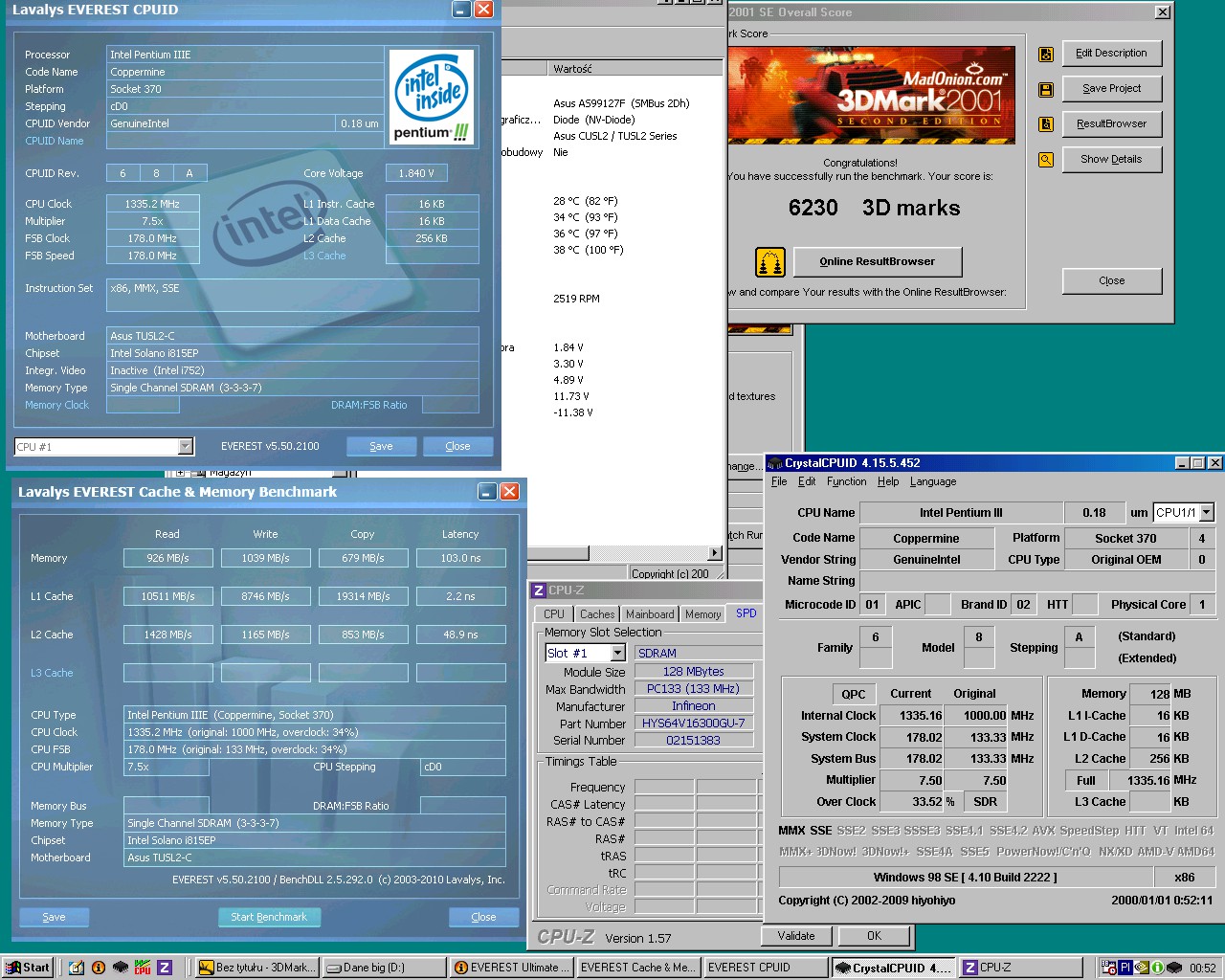
Task: Click the Show Details magnifier icon
Action: tap(1046, 160)
